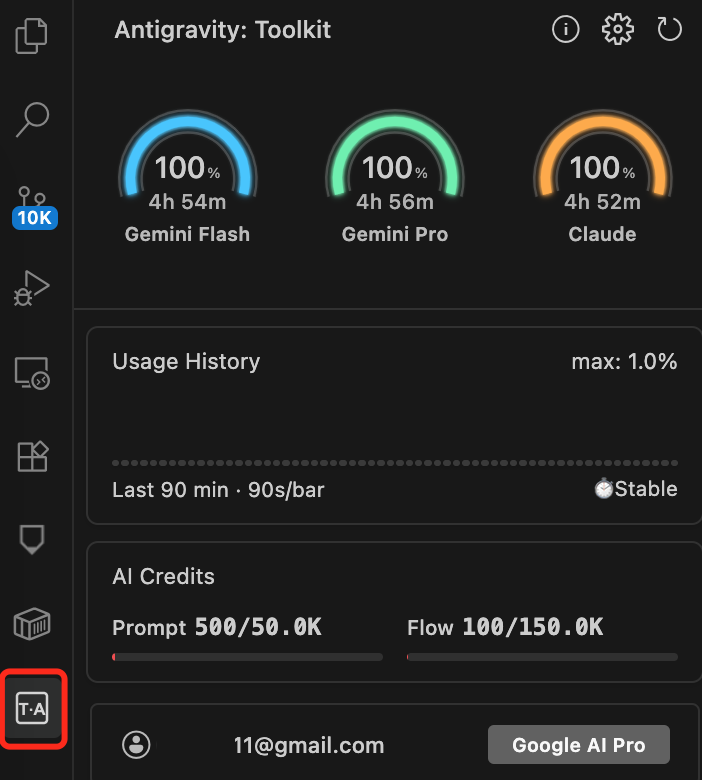Image resolution: width=702 pixels, height=780 pixels.
Task: Click the Google AI Pro button
Action: (x=578, y=745)
